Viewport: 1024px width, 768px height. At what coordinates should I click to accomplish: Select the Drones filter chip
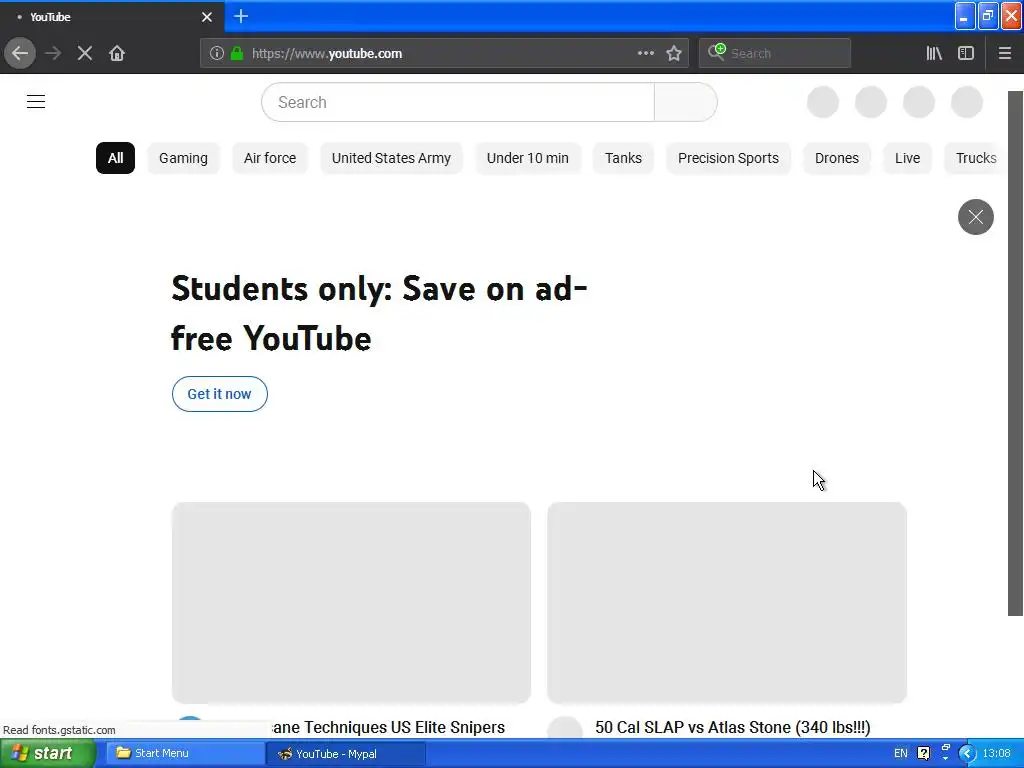point(837,158)
